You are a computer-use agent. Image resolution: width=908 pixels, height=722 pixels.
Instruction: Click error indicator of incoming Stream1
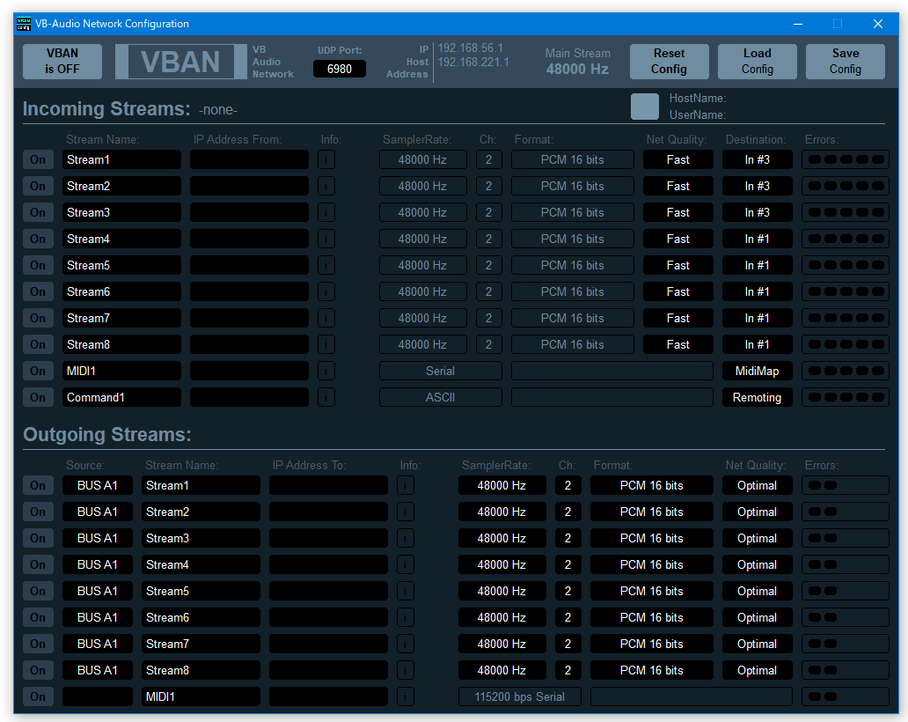(x=845, y=160)
